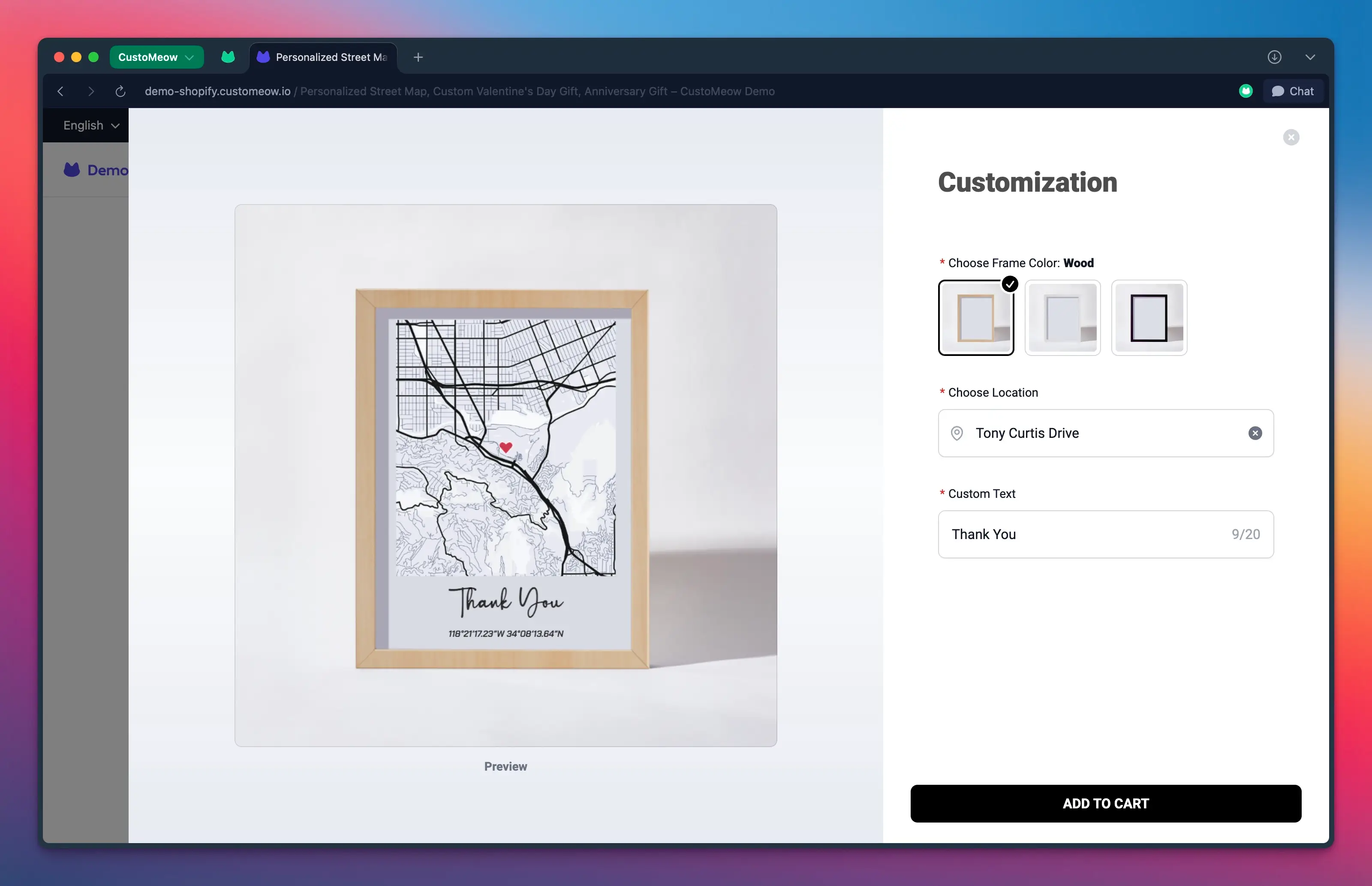Click the Preview label below the image

pos(505,766)
